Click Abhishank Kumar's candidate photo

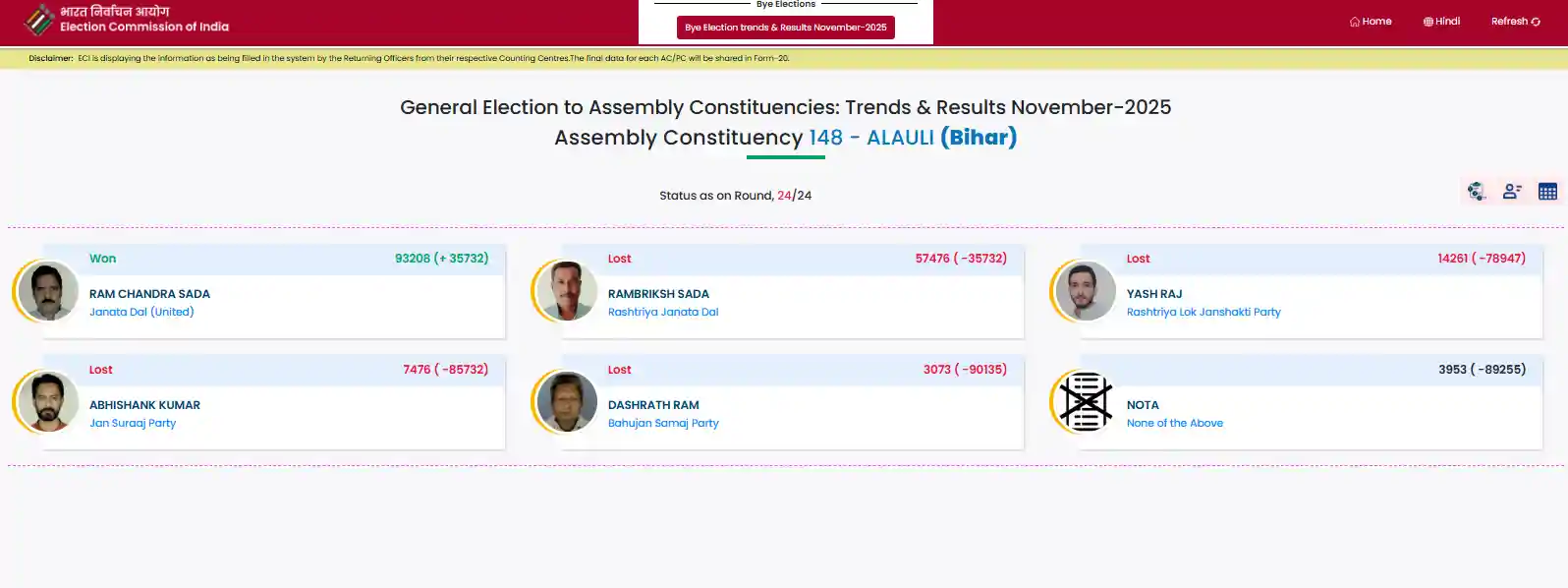pyautogui.click(x=48, y=402)
